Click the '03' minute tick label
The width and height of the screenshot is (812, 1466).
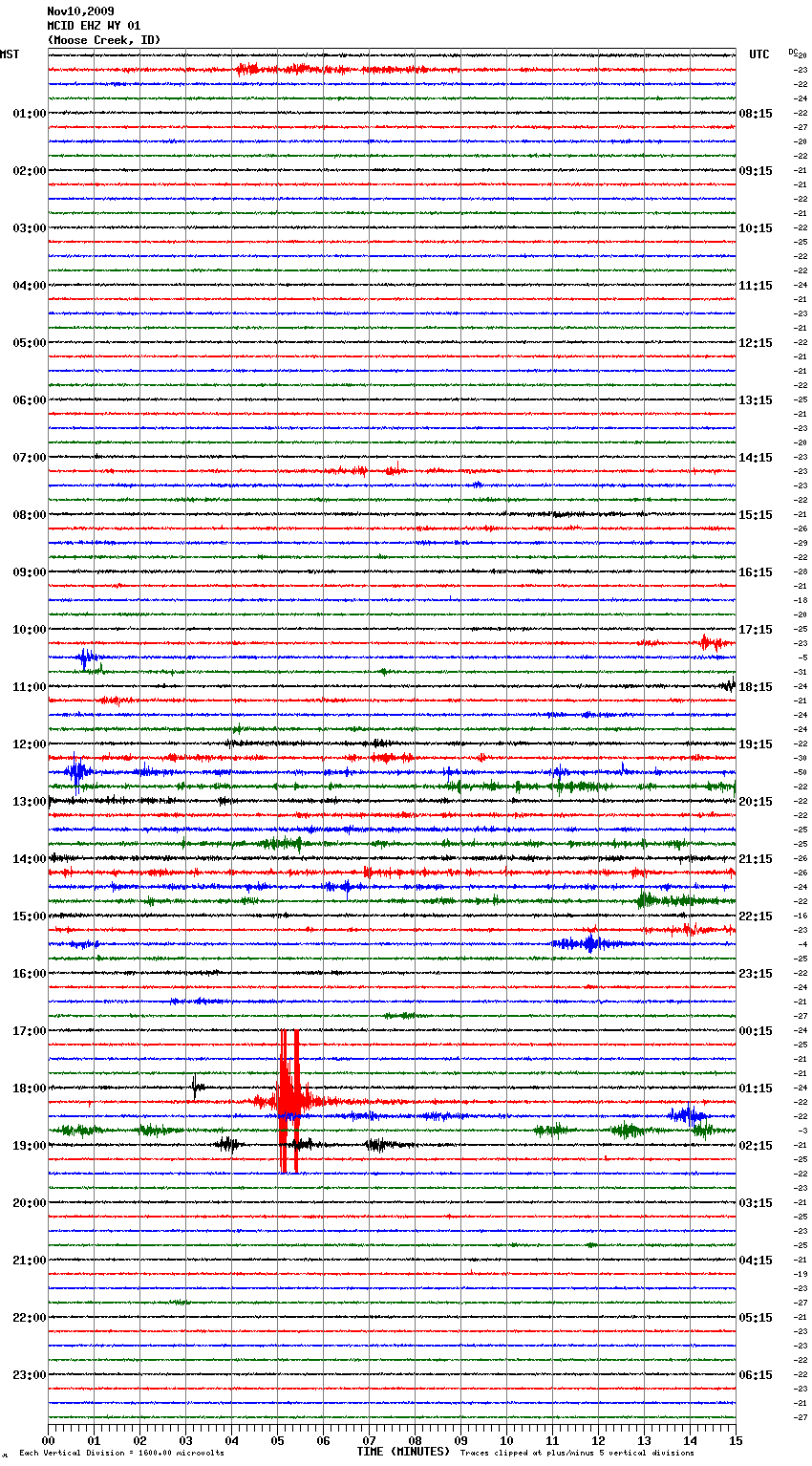click(x=186, y=1440)
